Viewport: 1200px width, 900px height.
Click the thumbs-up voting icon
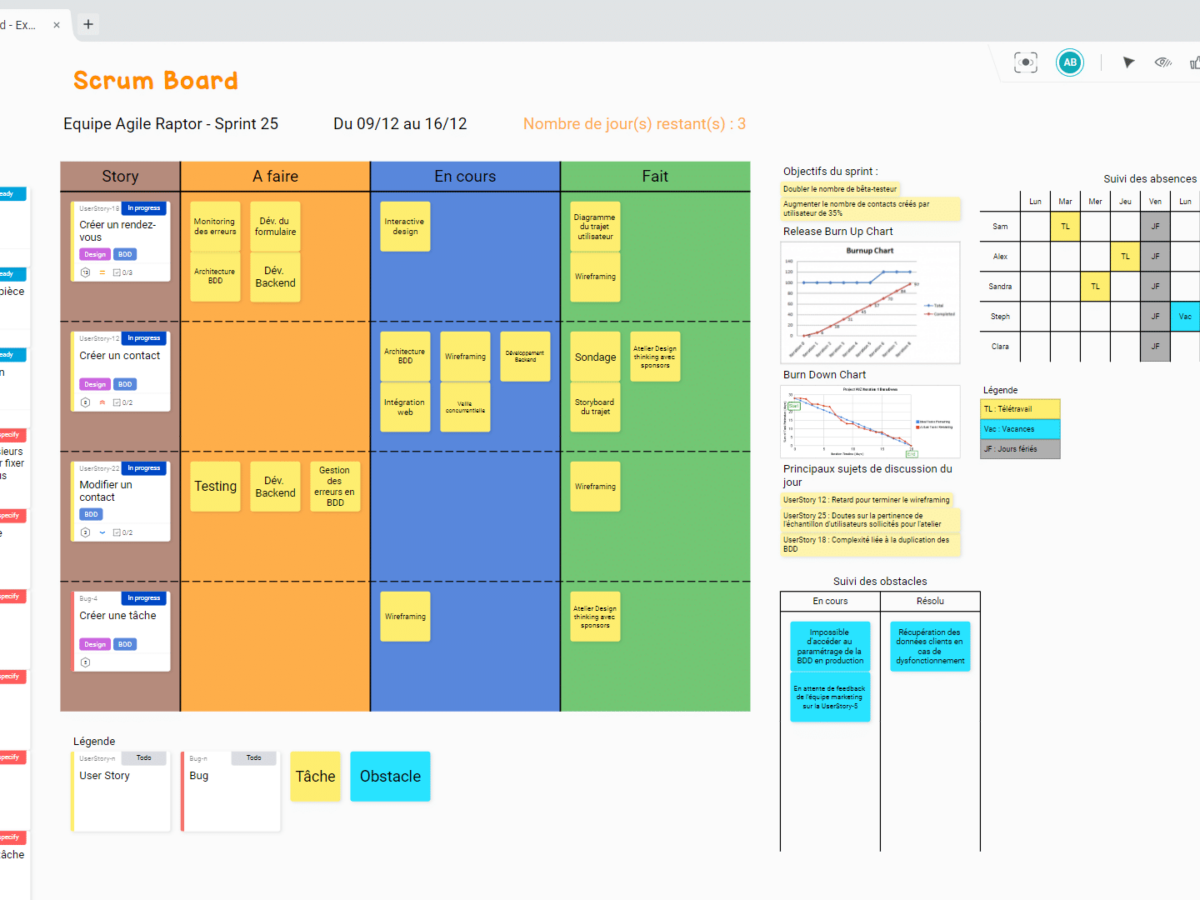[1194, 62]
